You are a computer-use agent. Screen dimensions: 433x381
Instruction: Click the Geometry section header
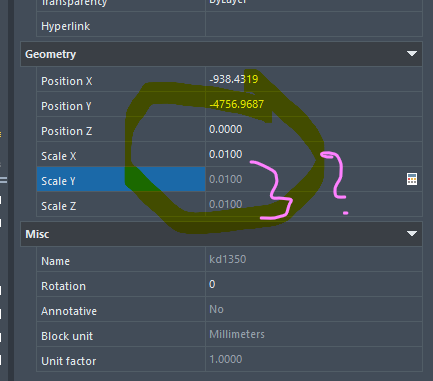(x=221, y=54)
